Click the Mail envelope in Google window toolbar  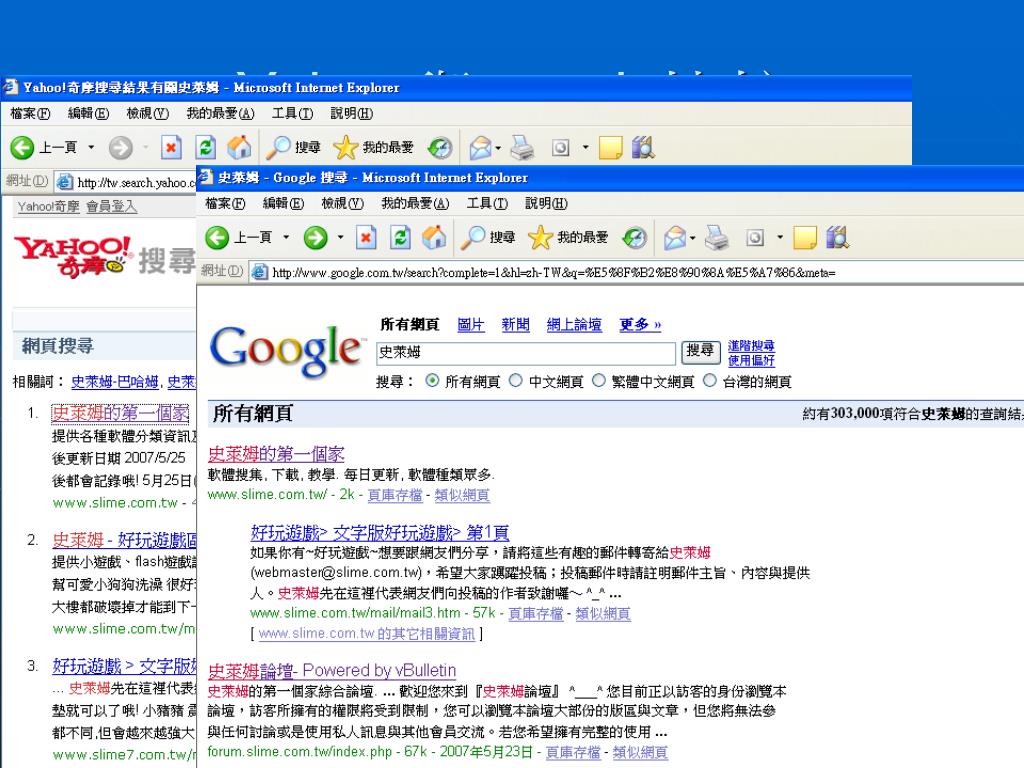click(675, 238)
